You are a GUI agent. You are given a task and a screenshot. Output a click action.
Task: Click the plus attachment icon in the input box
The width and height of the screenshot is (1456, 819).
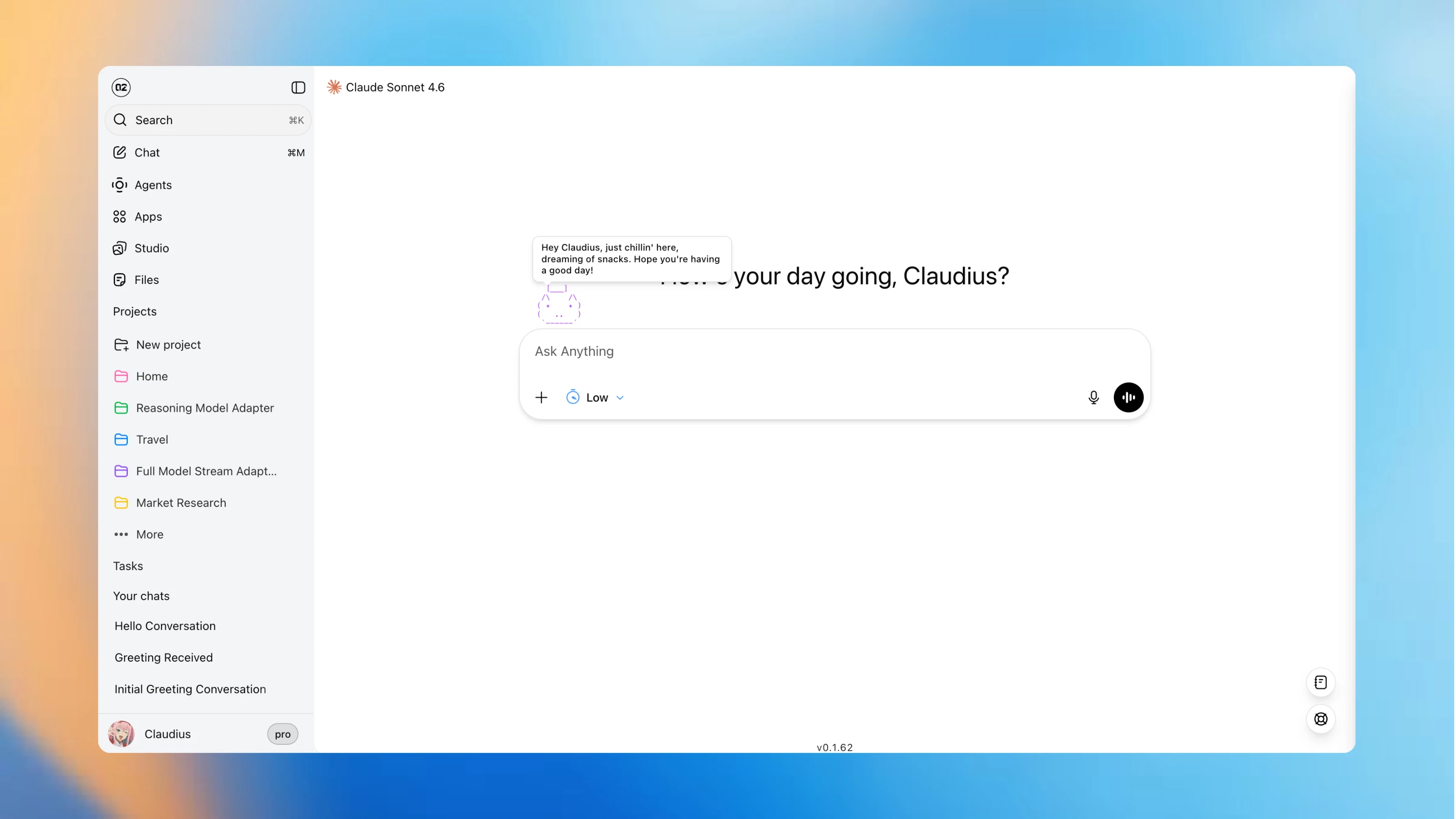tap(541, 397)
